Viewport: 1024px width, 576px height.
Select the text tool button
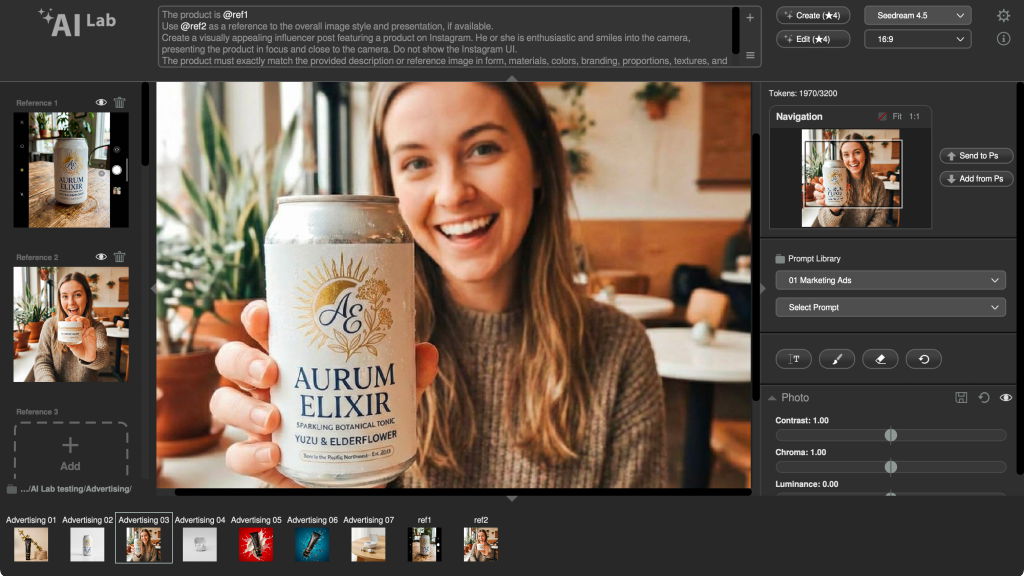point(794,359)
